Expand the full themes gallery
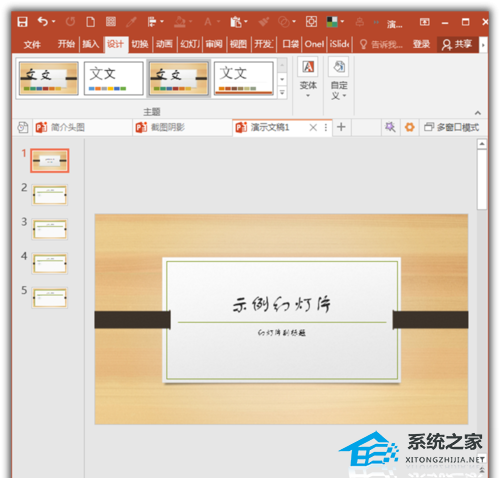 (x=282, y=92)
